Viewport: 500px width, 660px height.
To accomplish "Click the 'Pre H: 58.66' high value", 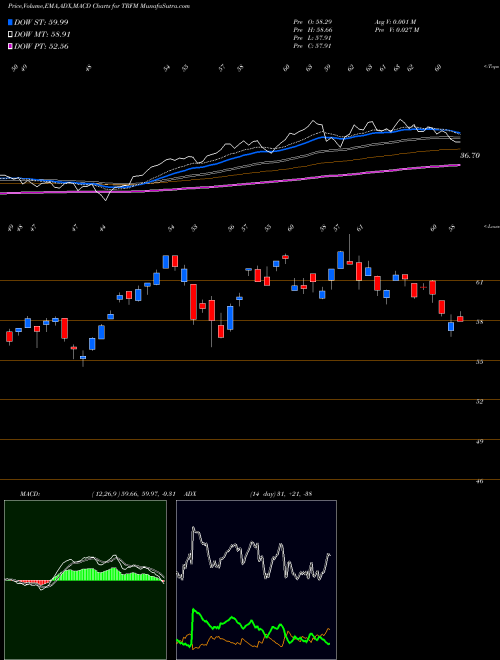I will pos(313,30).
